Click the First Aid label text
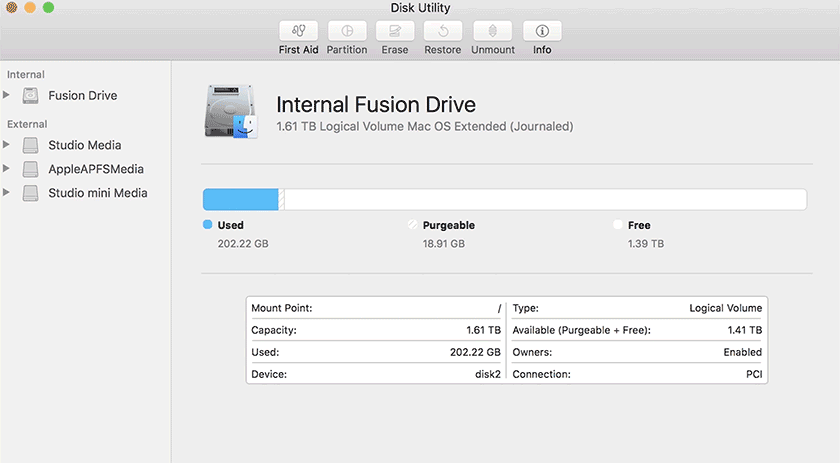Screen dimensions: 840x463 tap(298, 50)
